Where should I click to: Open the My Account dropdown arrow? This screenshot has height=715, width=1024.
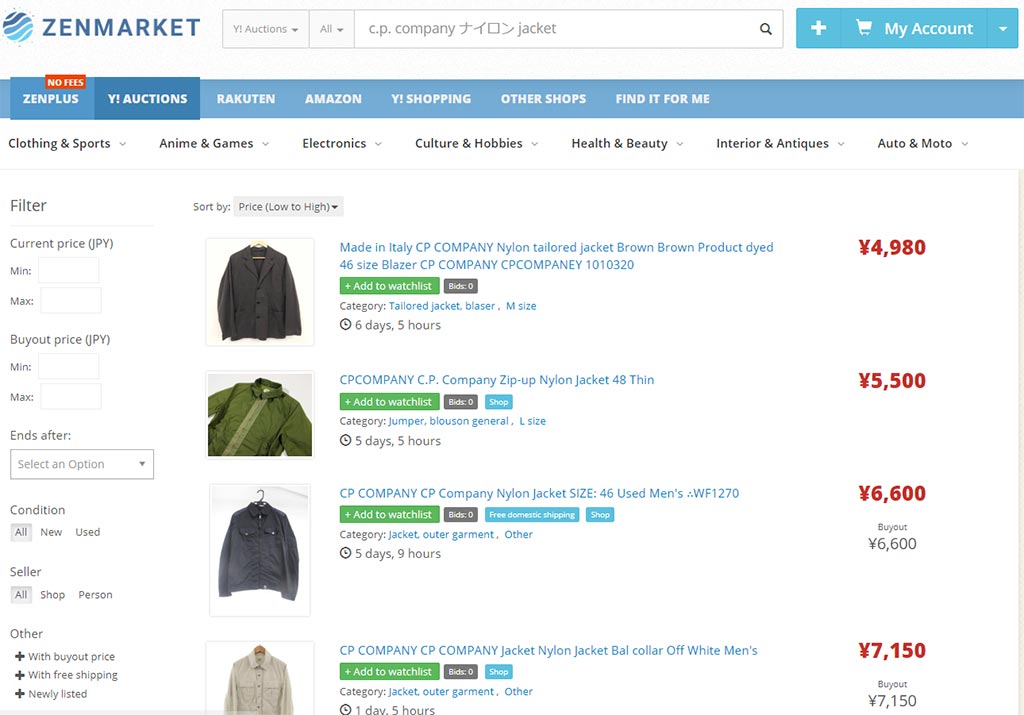(1002, 29)
